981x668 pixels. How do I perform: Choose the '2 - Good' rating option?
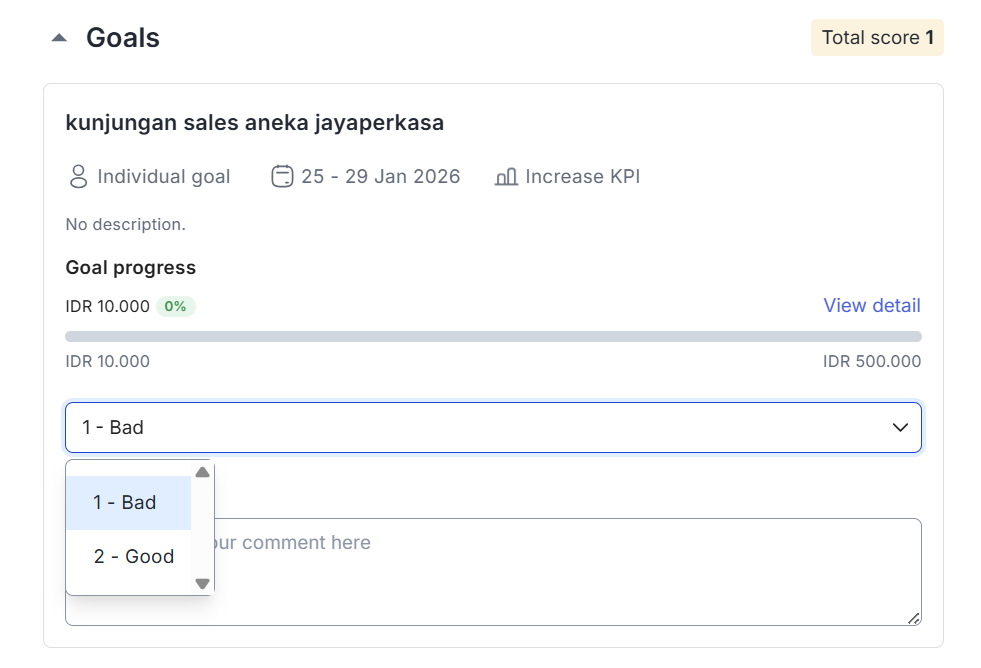tap(134, 557)
